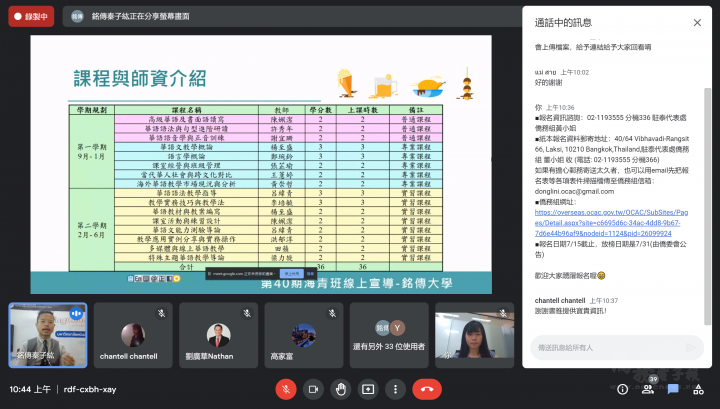Click the 第一學期 cell in slide table

(x=91, y=151)
